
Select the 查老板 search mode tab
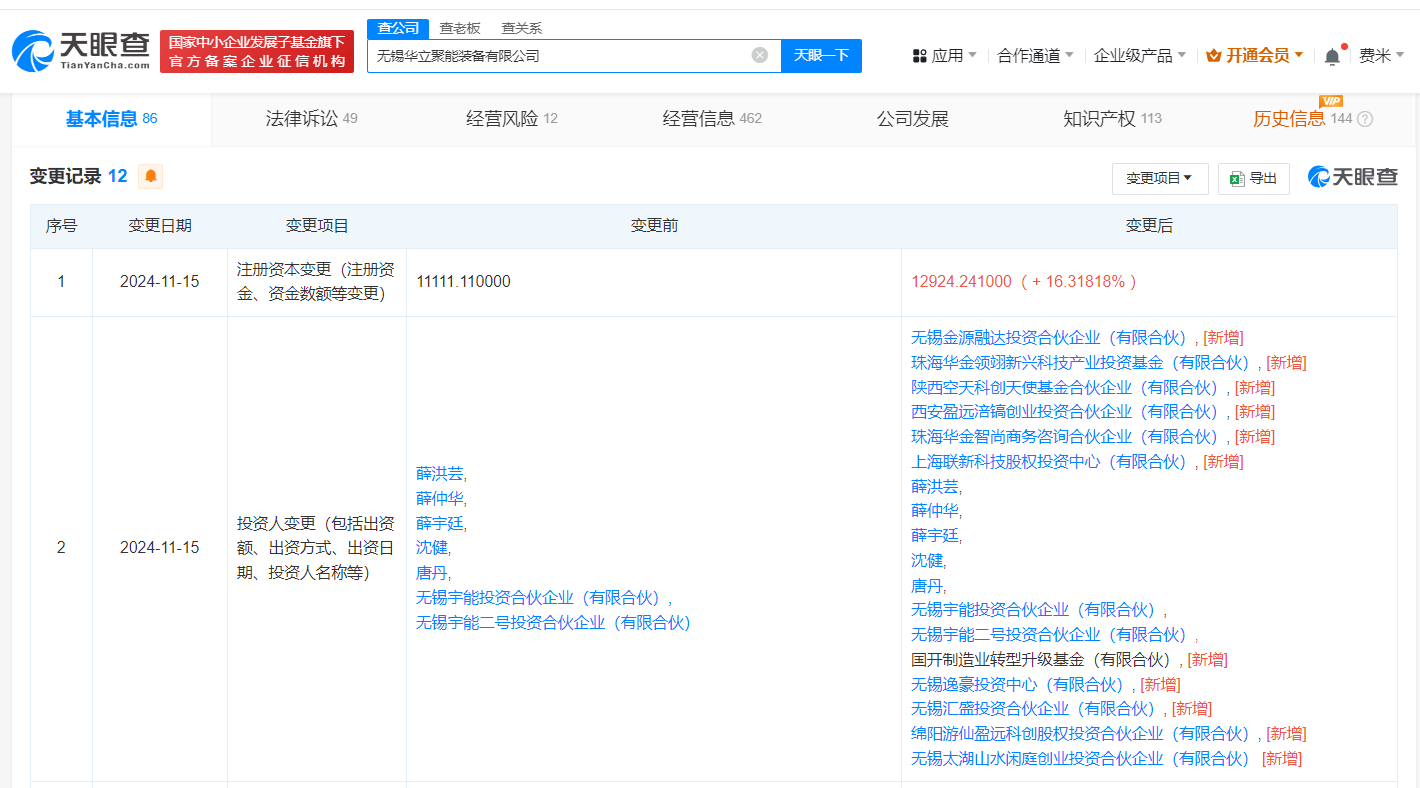[x=460, y=28]
